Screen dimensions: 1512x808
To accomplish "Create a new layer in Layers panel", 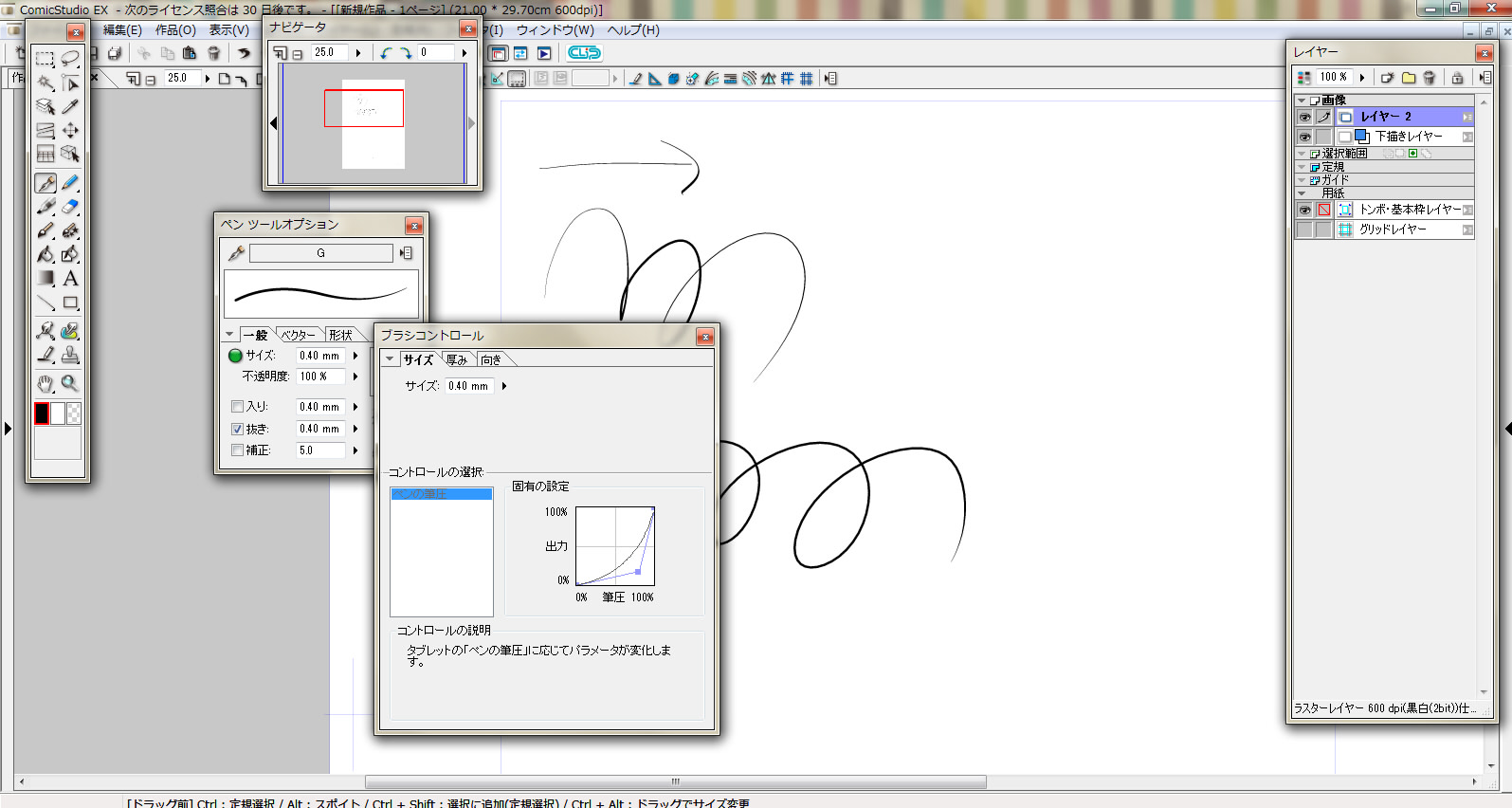I will 1388,78.
